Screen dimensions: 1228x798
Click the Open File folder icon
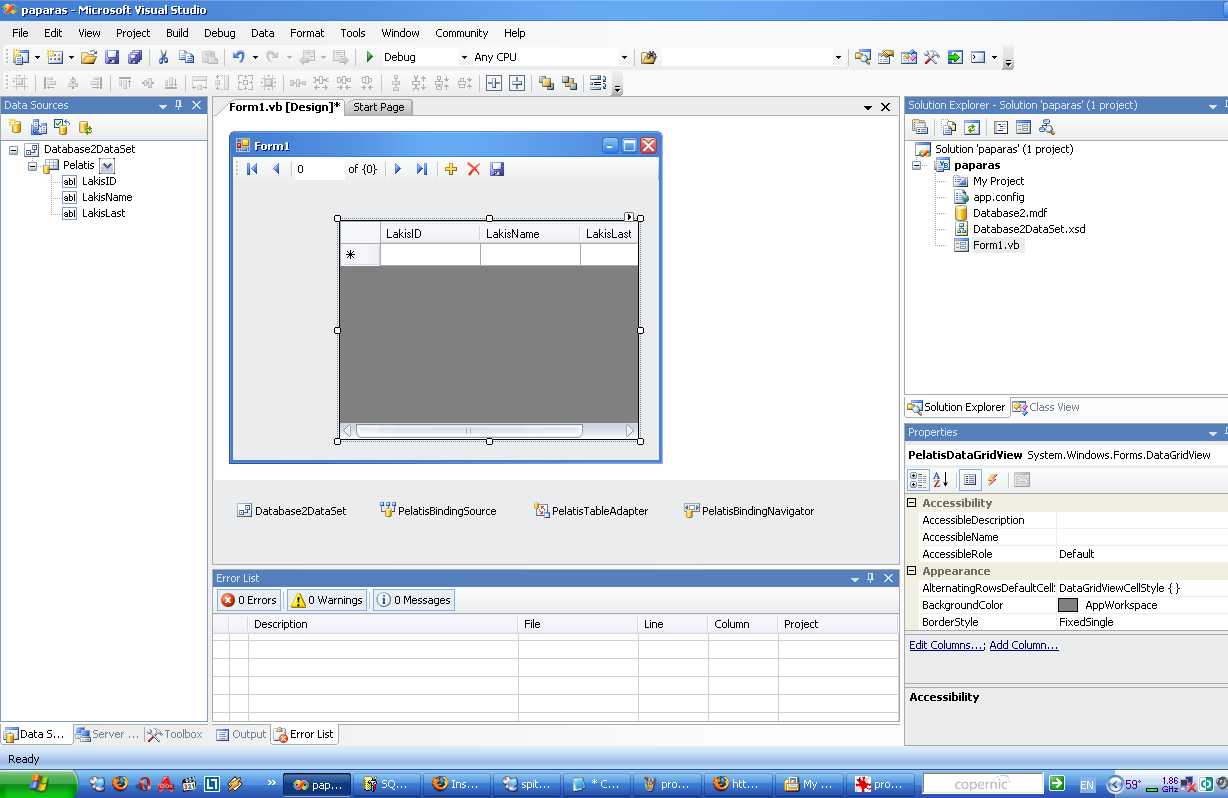[x=89, y=57]
